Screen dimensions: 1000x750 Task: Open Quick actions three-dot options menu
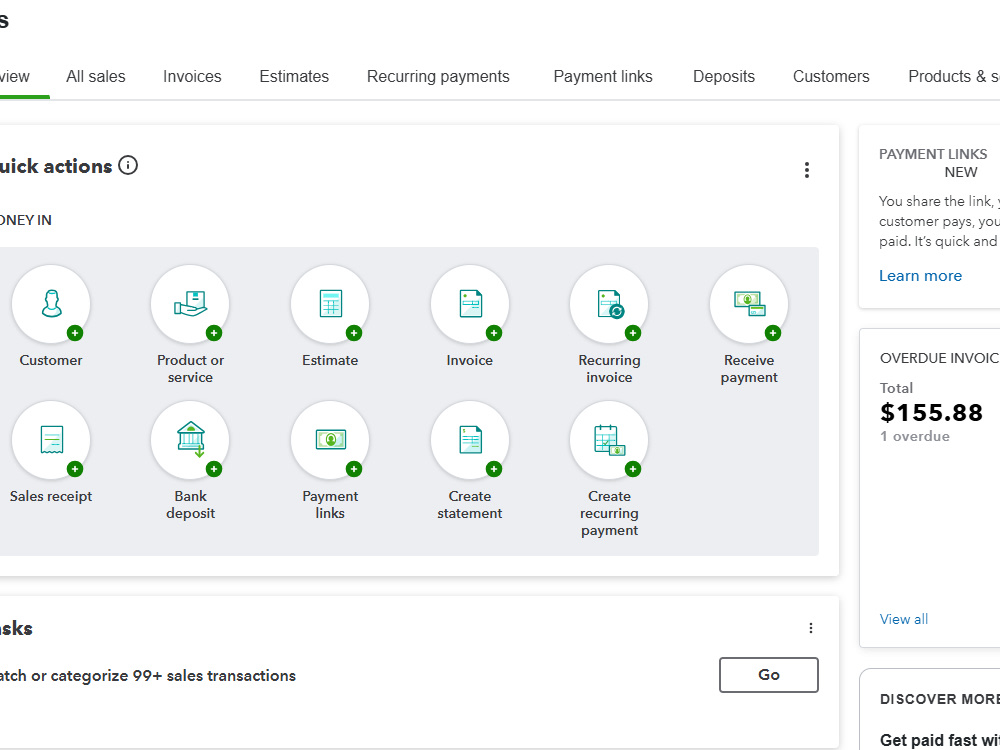coord(807,170)
